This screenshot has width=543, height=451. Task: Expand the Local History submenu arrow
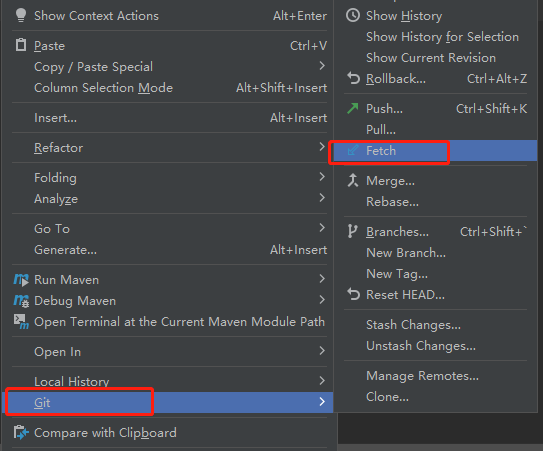tap(322, 381)
